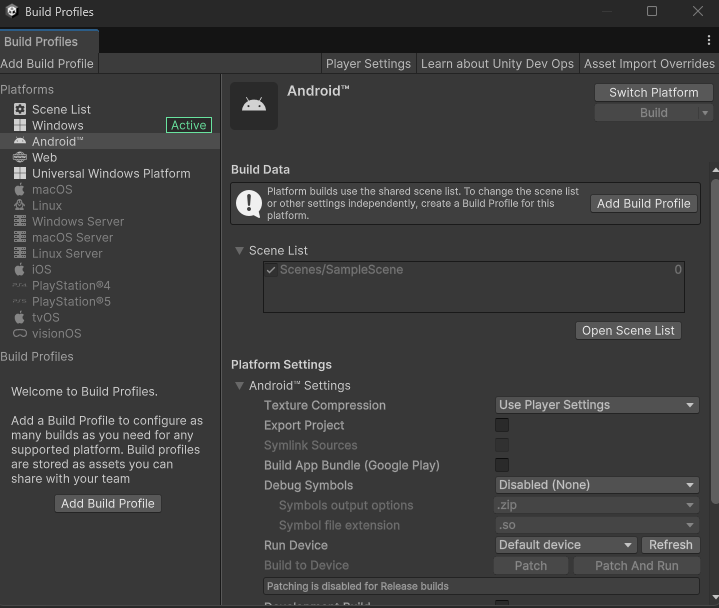Screen dimensions: 719x608
Task: Click the Web globe icon
Action: click(20, 157)
